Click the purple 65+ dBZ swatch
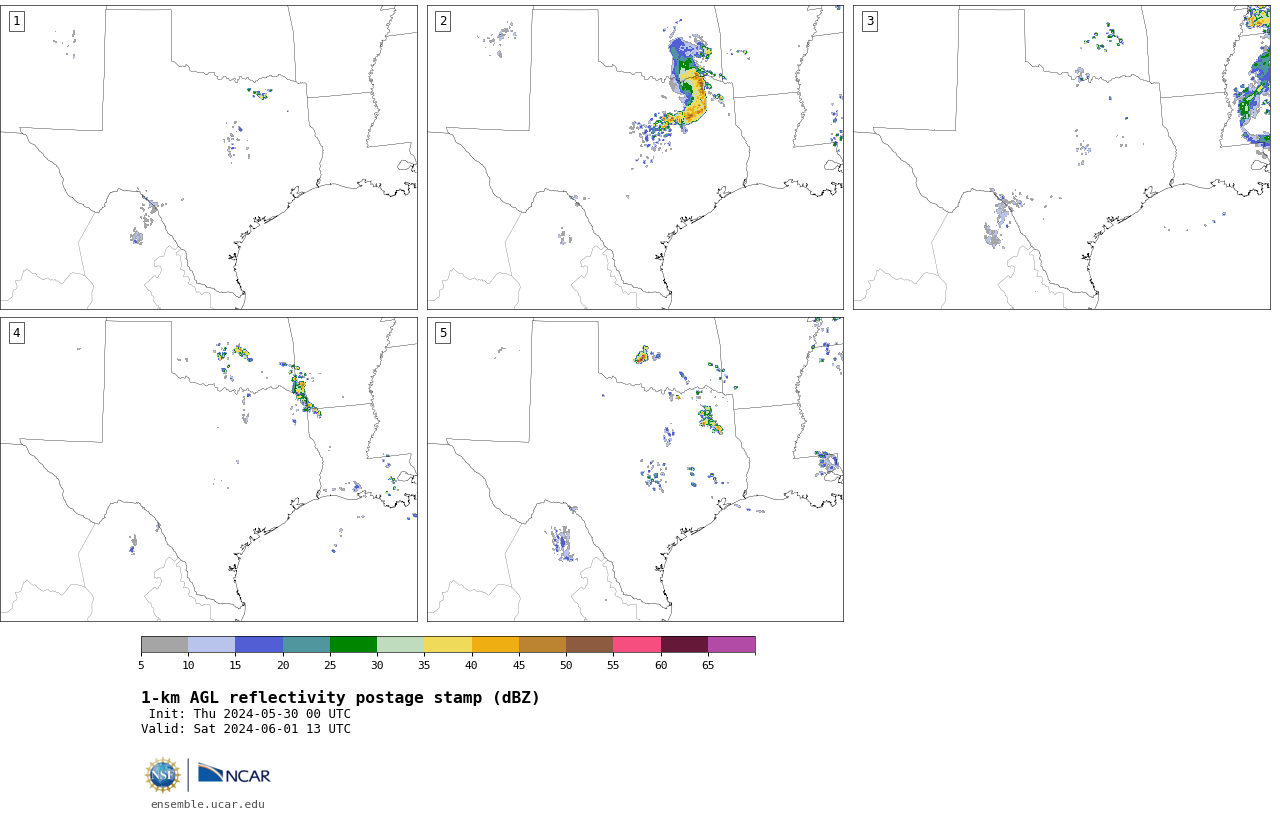This screenshot has width=1280, height=815. (731, 644)
